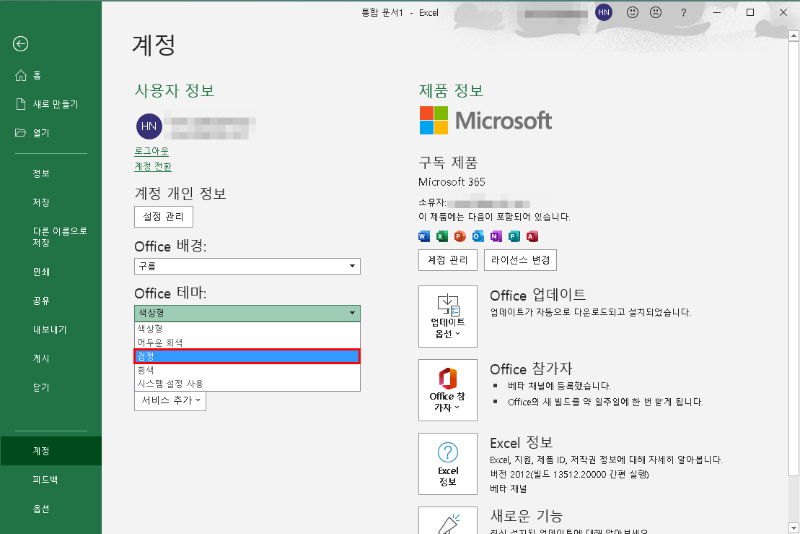
Task: Click the smiley face feedback icon
Action: pos(633,12)
